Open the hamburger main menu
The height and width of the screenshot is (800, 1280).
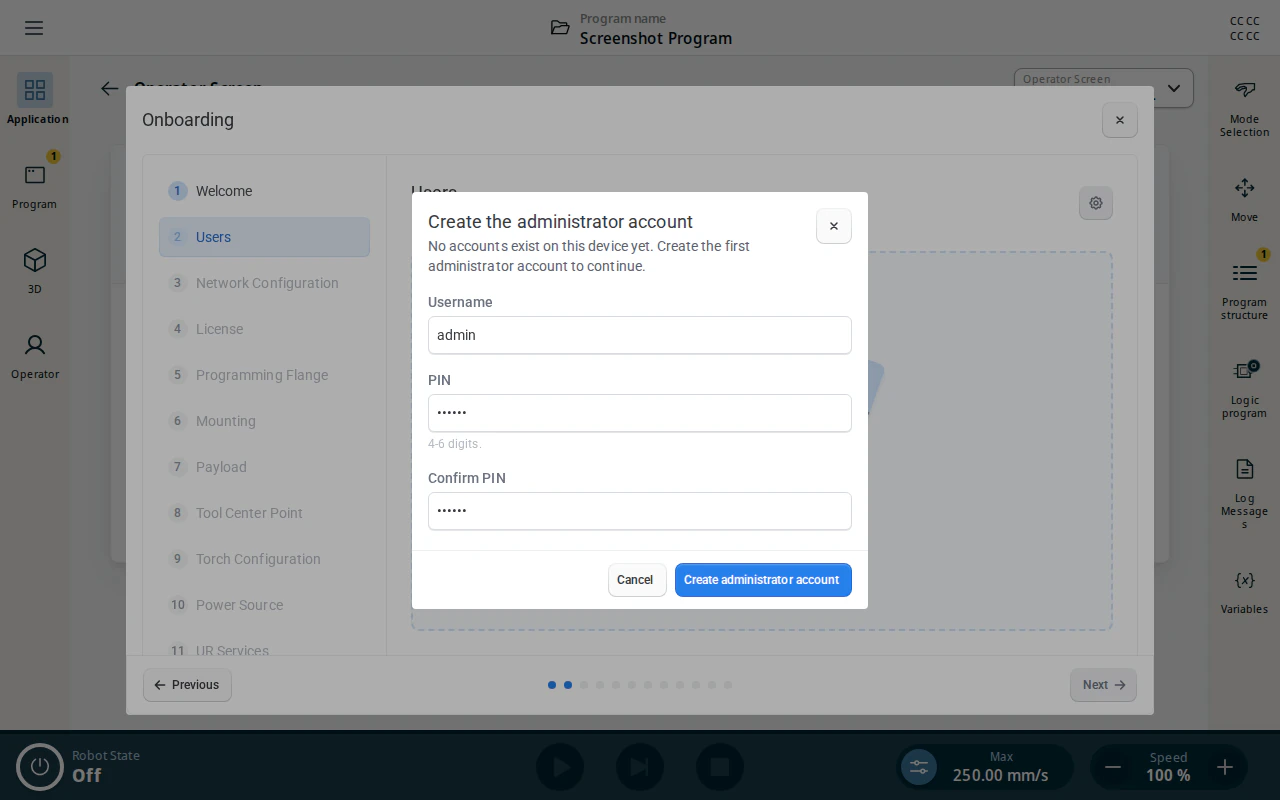(x=34, y=28)
